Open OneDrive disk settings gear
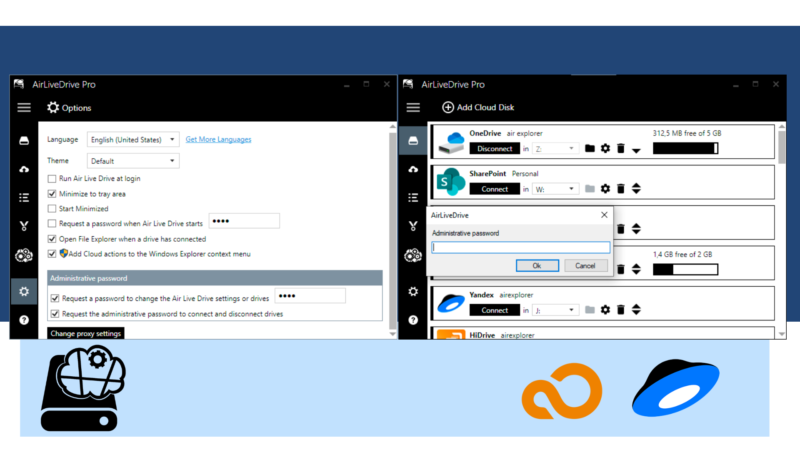 click(605, 148)
